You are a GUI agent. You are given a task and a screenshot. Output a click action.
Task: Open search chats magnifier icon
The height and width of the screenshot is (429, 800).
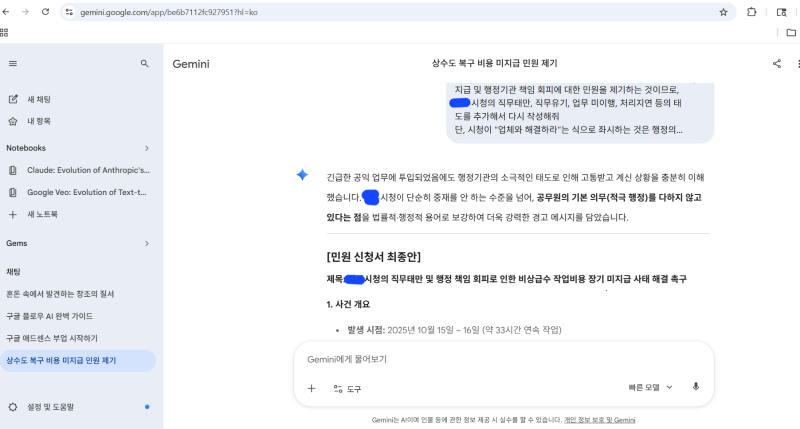click(144, 63)
